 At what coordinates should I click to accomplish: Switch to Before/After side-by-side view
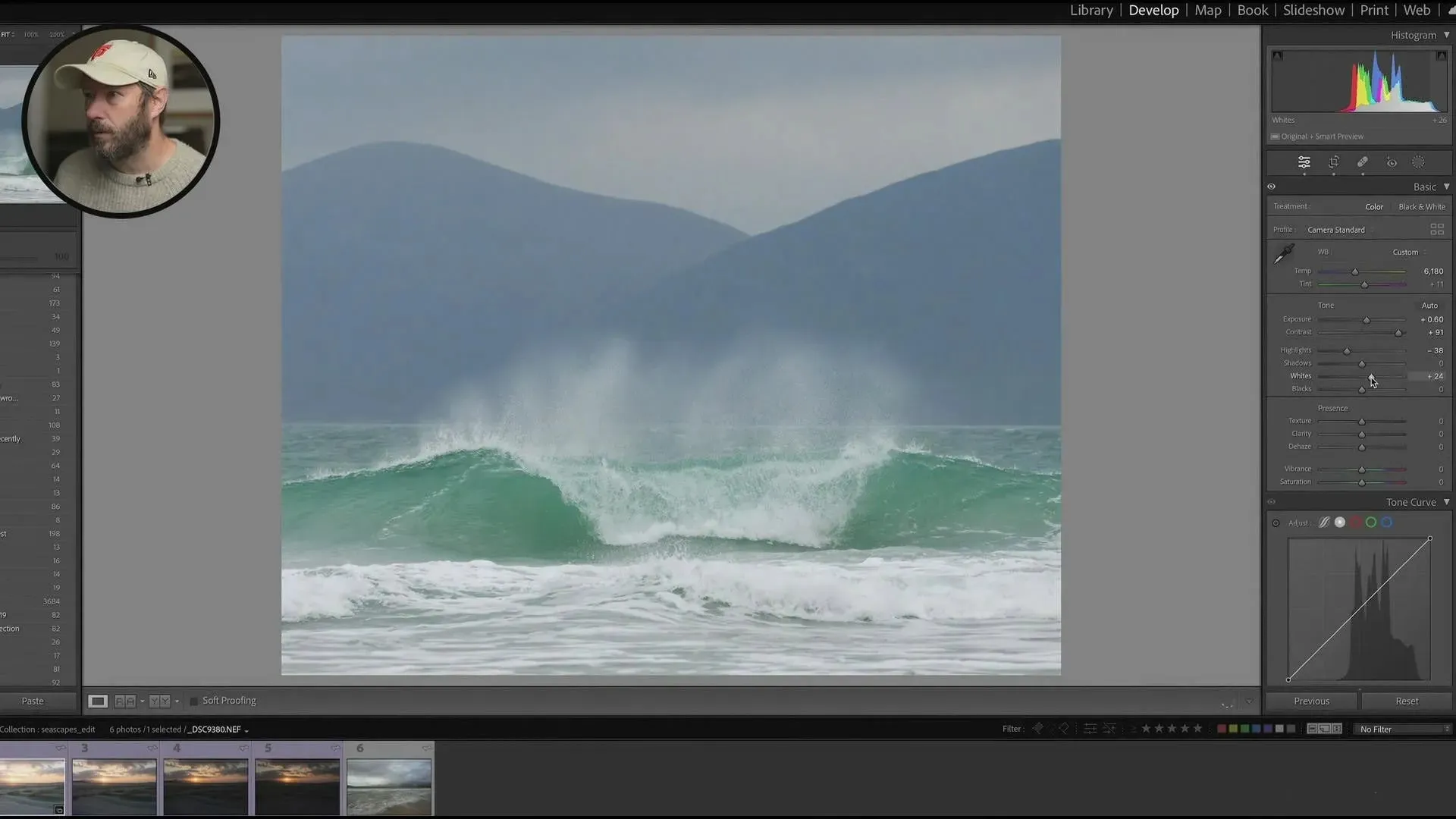[x=125, y=701]
